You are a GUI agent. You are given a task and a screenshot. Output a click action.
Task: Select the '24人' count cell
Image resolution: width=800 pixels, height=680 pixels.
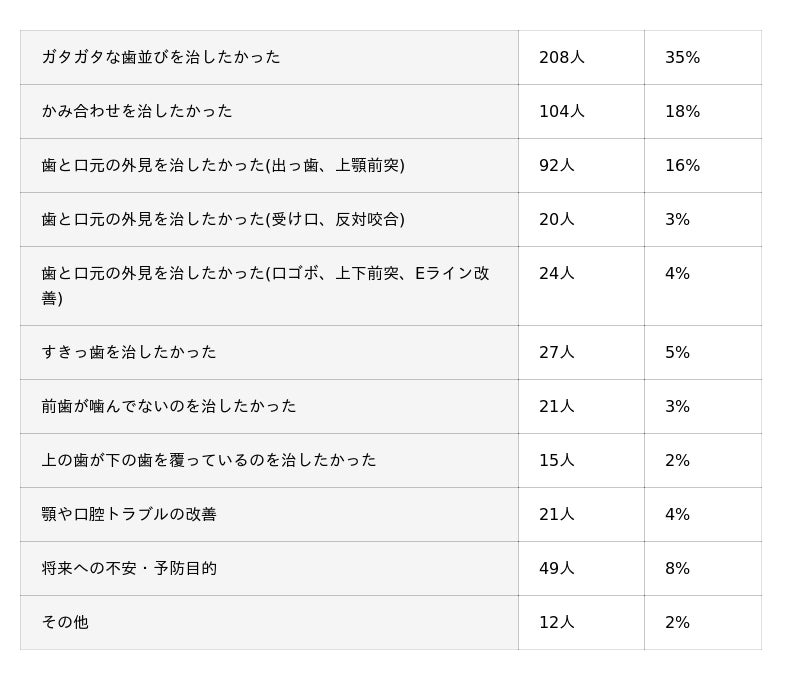[556, 273]
